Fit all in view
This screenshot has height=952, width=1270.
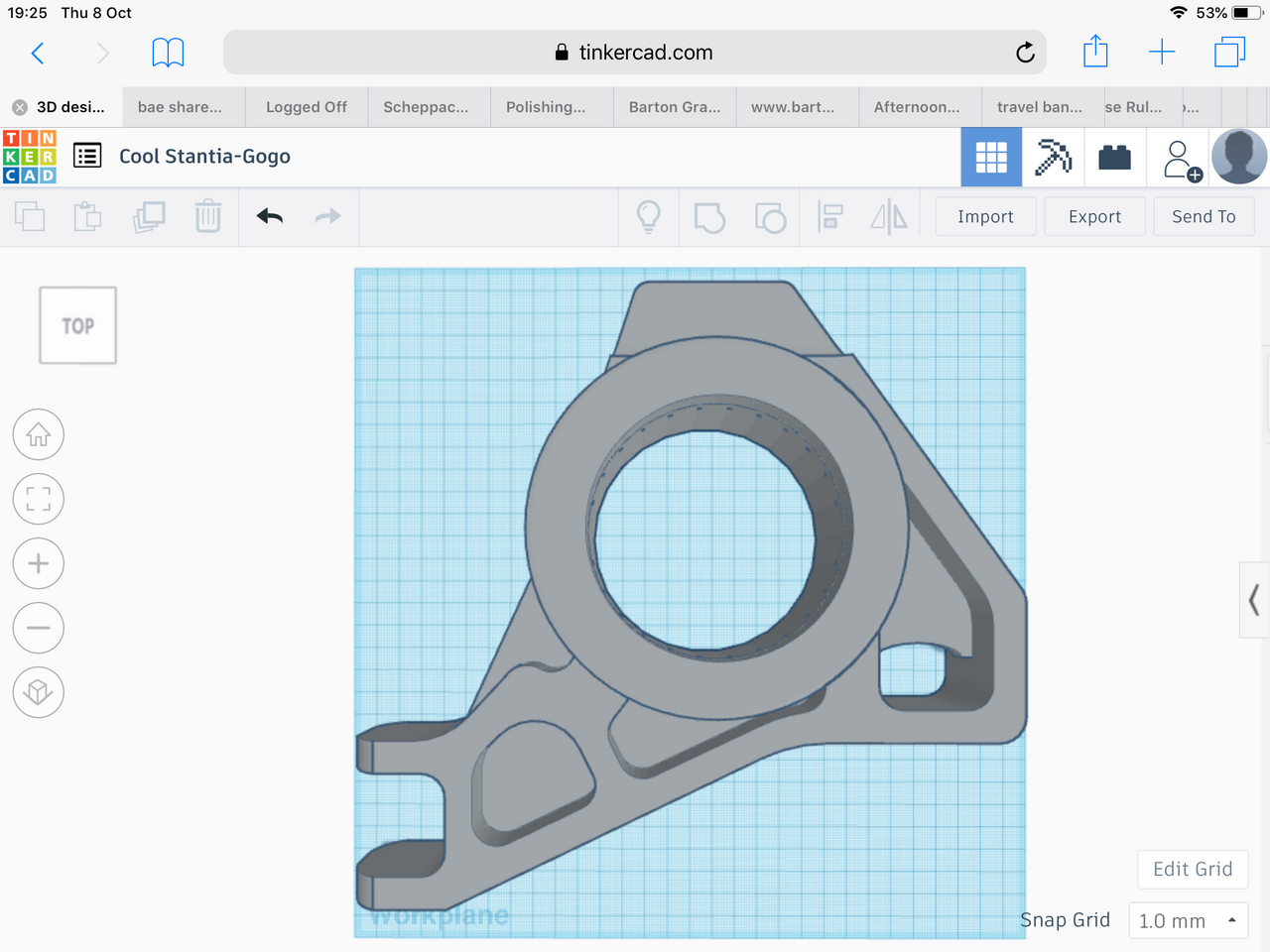point(39,499)
